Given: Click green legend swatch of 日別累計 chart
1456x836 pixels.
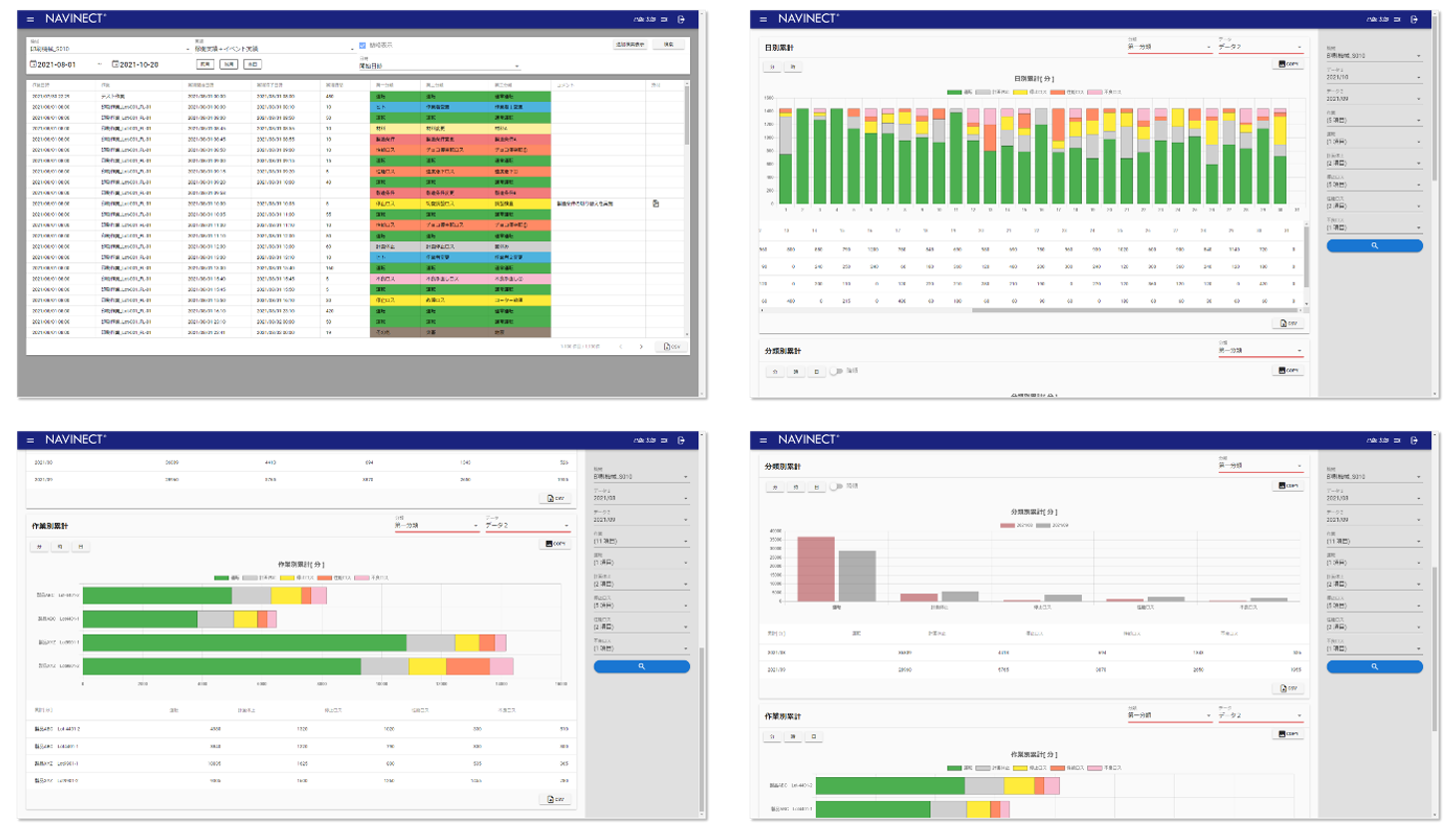Looking at the screenshot, I should [953, 92].
